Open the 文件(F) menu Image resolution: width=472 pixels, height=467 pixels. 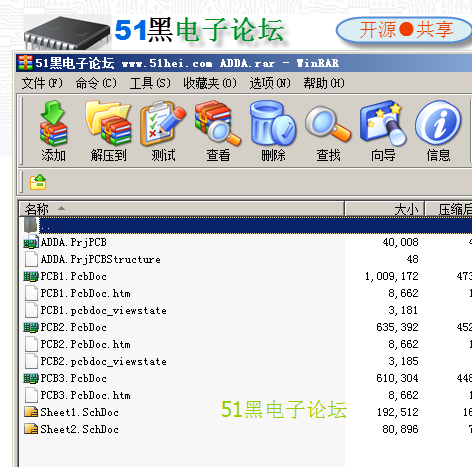click(42, 83)
